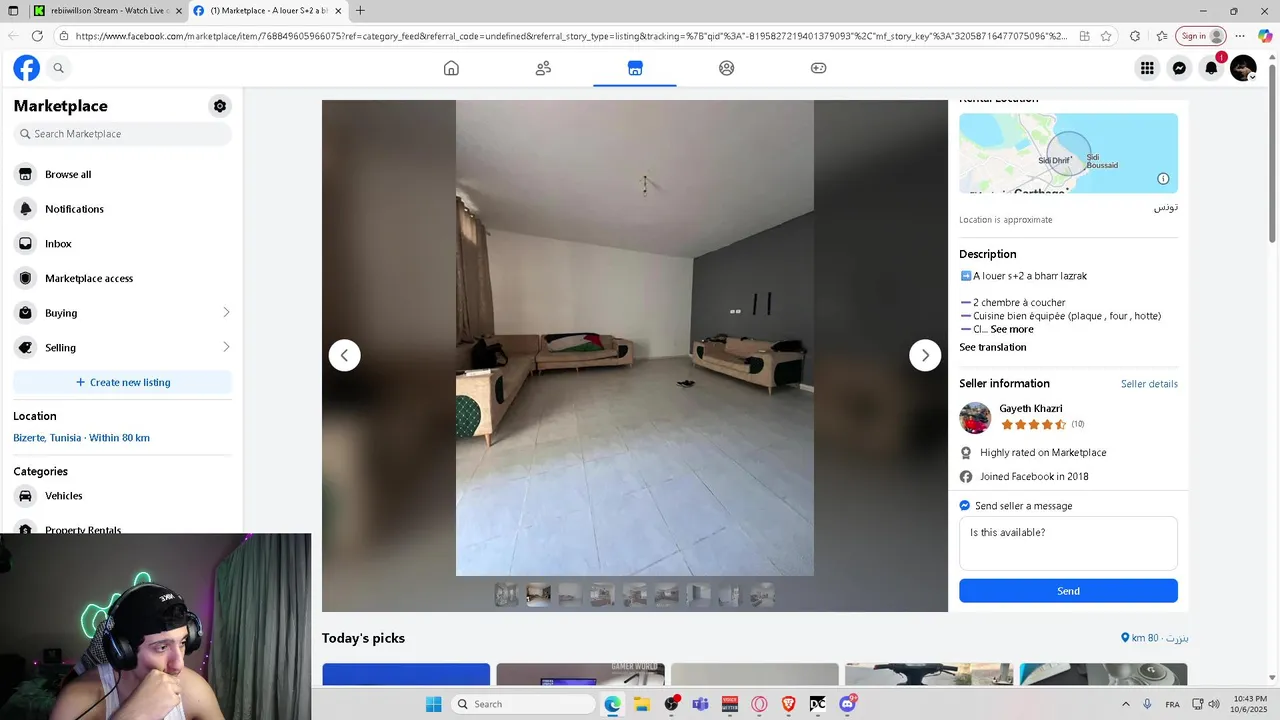Open seller Gayeth Khazri profile name
The image size is (1280, 720).
point(1032,408)
